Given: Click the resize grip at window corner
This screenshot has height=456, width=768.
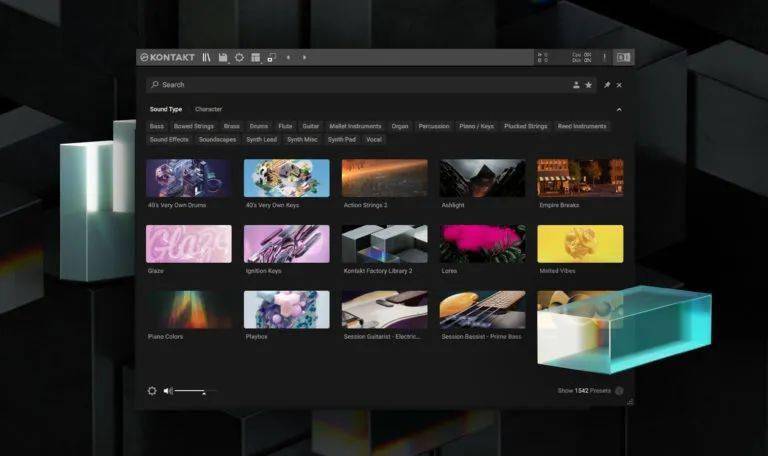Looking at the screenshot, I should 630,402.
